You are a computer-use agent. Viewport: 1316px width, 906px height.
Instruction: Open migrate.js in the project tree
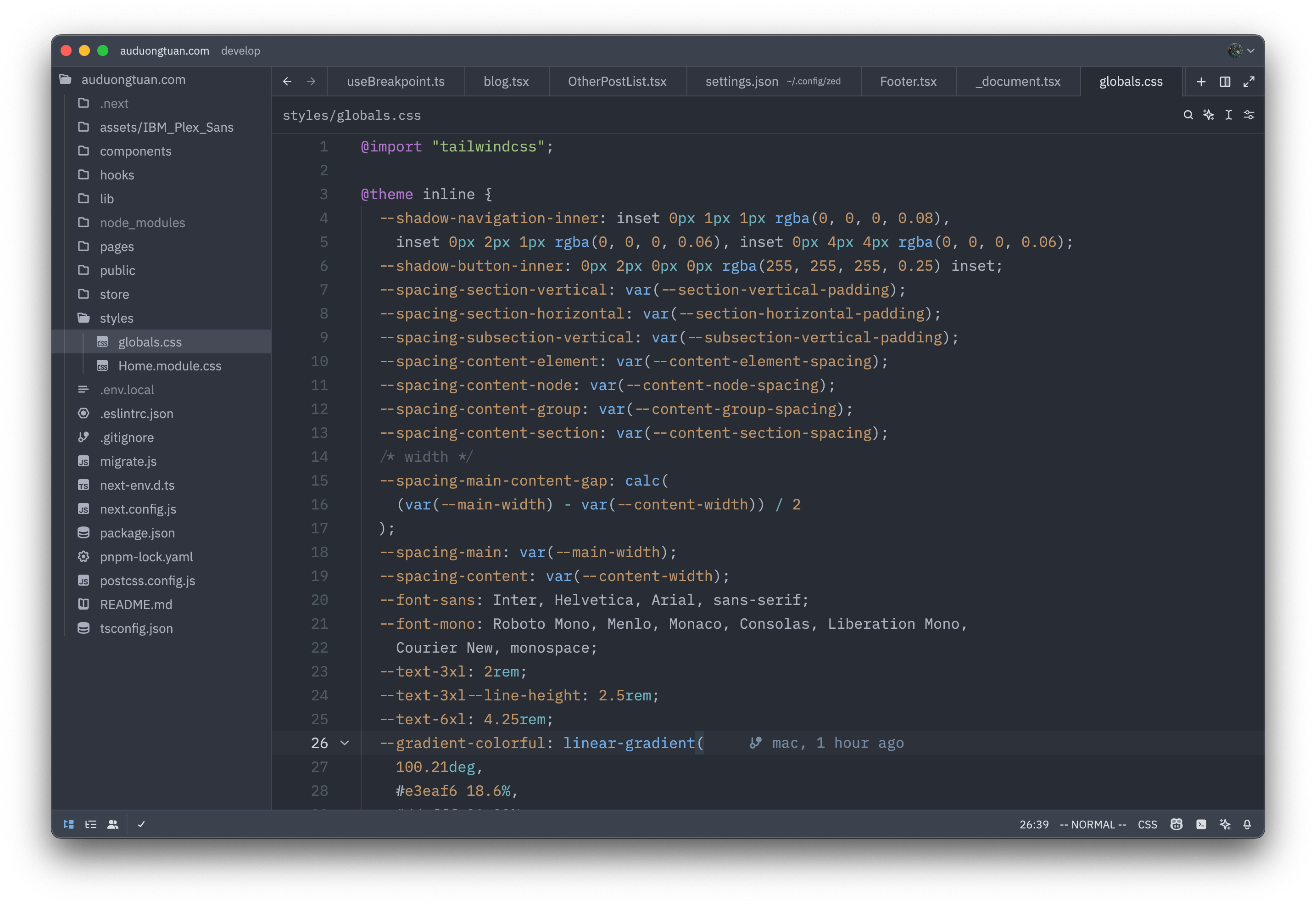pos(161,461)
